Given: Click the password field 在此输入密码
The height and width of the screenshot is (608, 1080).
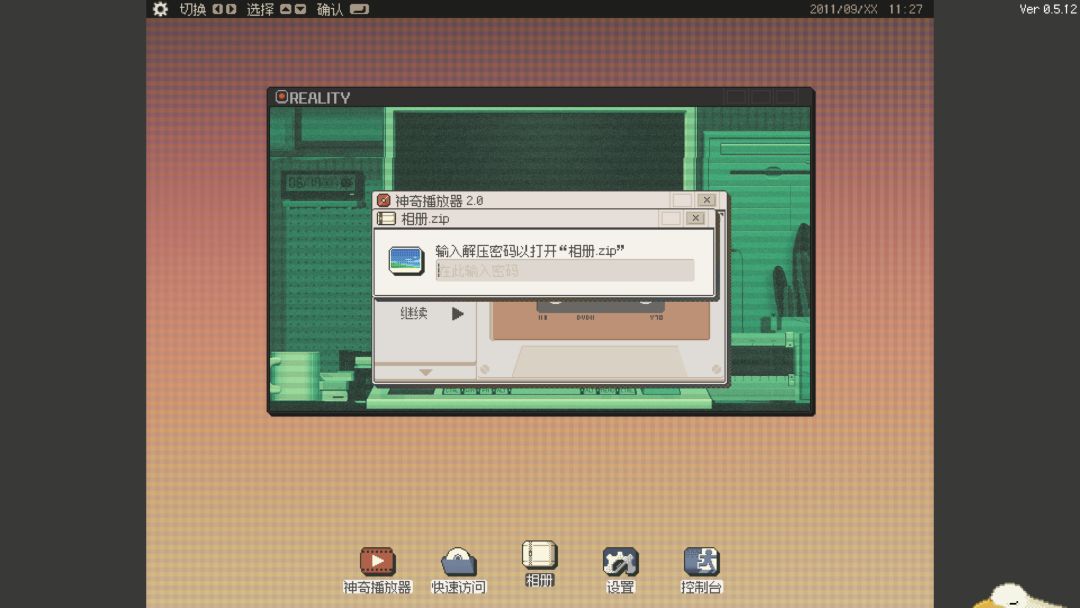Looking at the screenshot, I should [x=564, y=271].
